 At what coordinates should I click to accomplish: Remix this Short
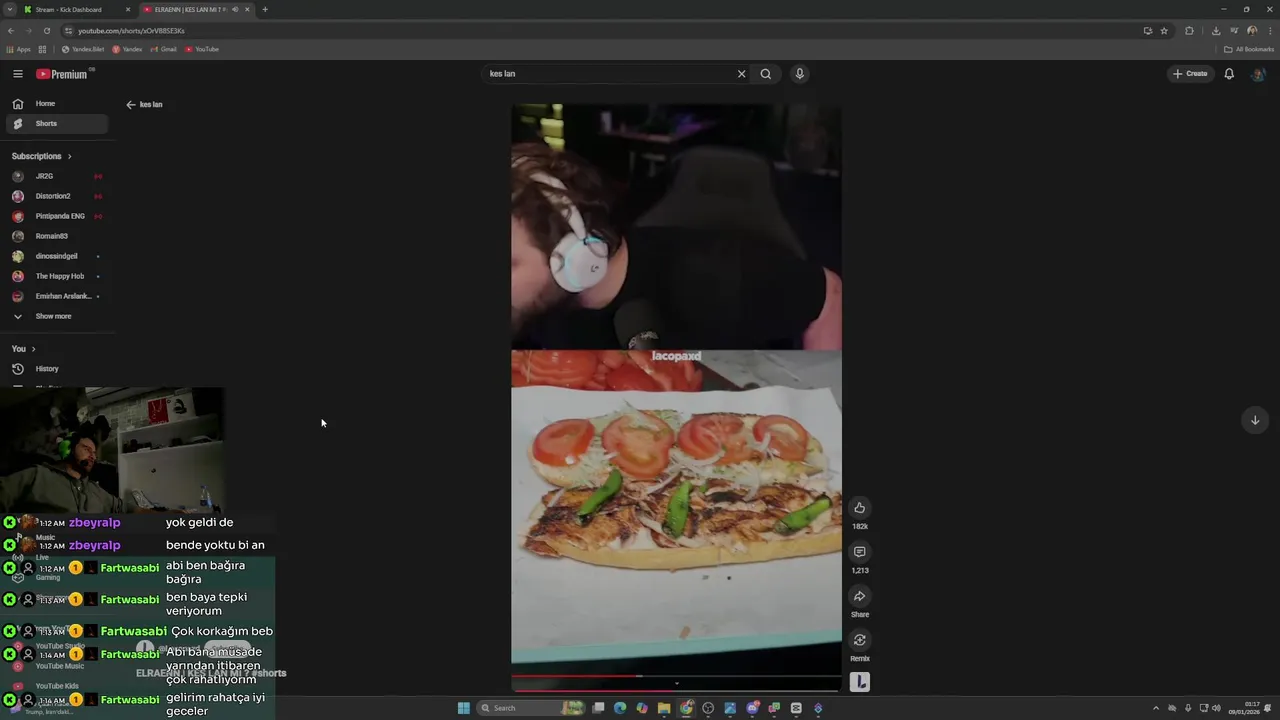(859, 640)
